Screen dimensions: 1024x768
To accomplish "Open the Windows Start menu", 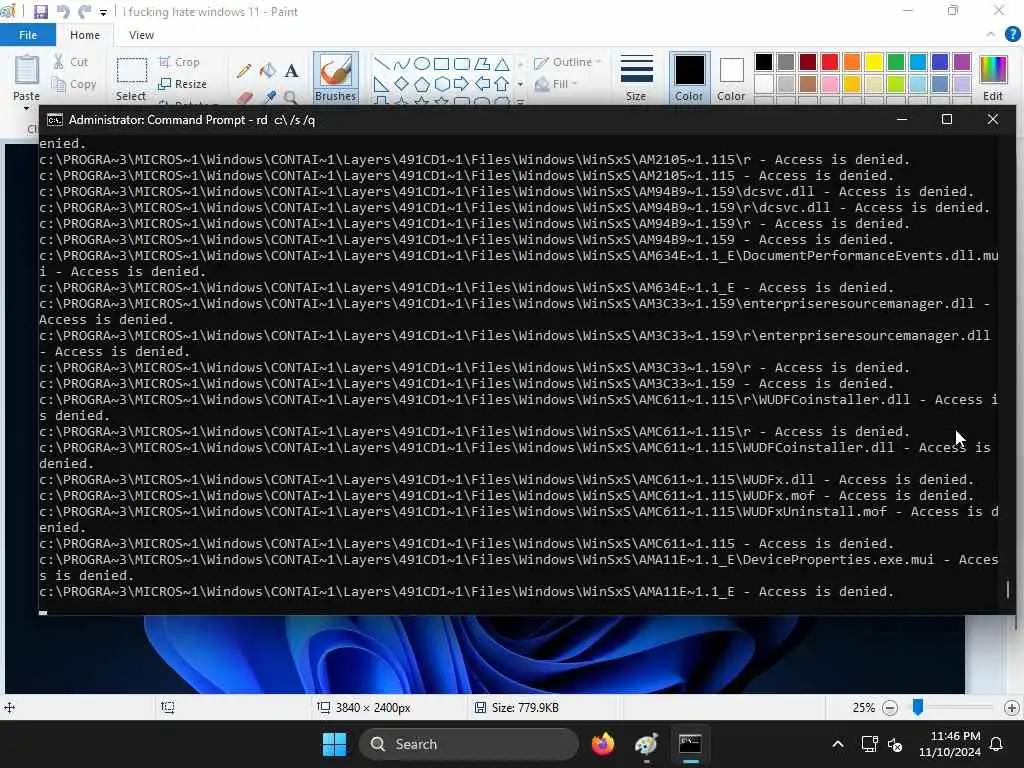I will [x=334, y=744].
